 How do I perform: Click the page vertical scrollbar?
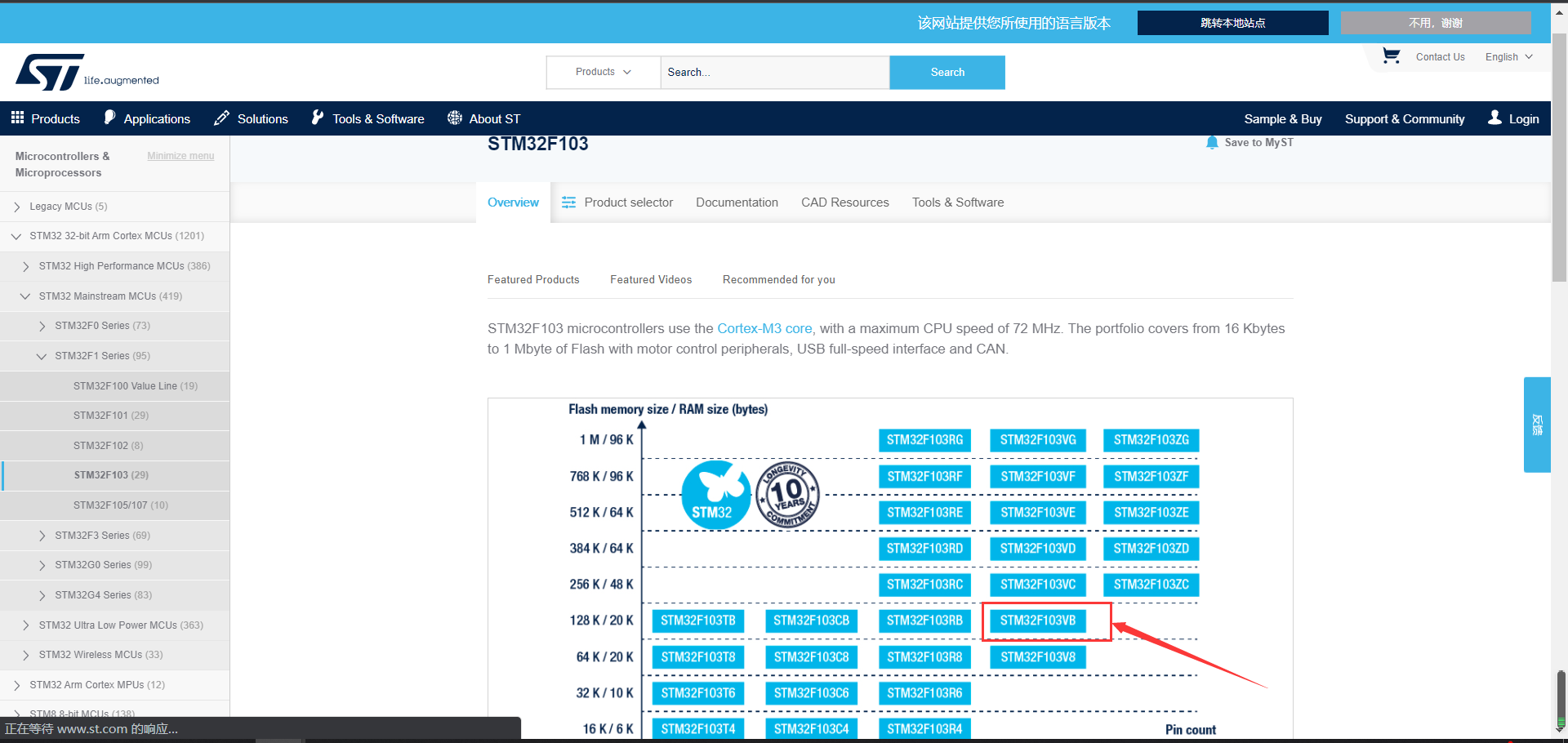point(1559,158)
